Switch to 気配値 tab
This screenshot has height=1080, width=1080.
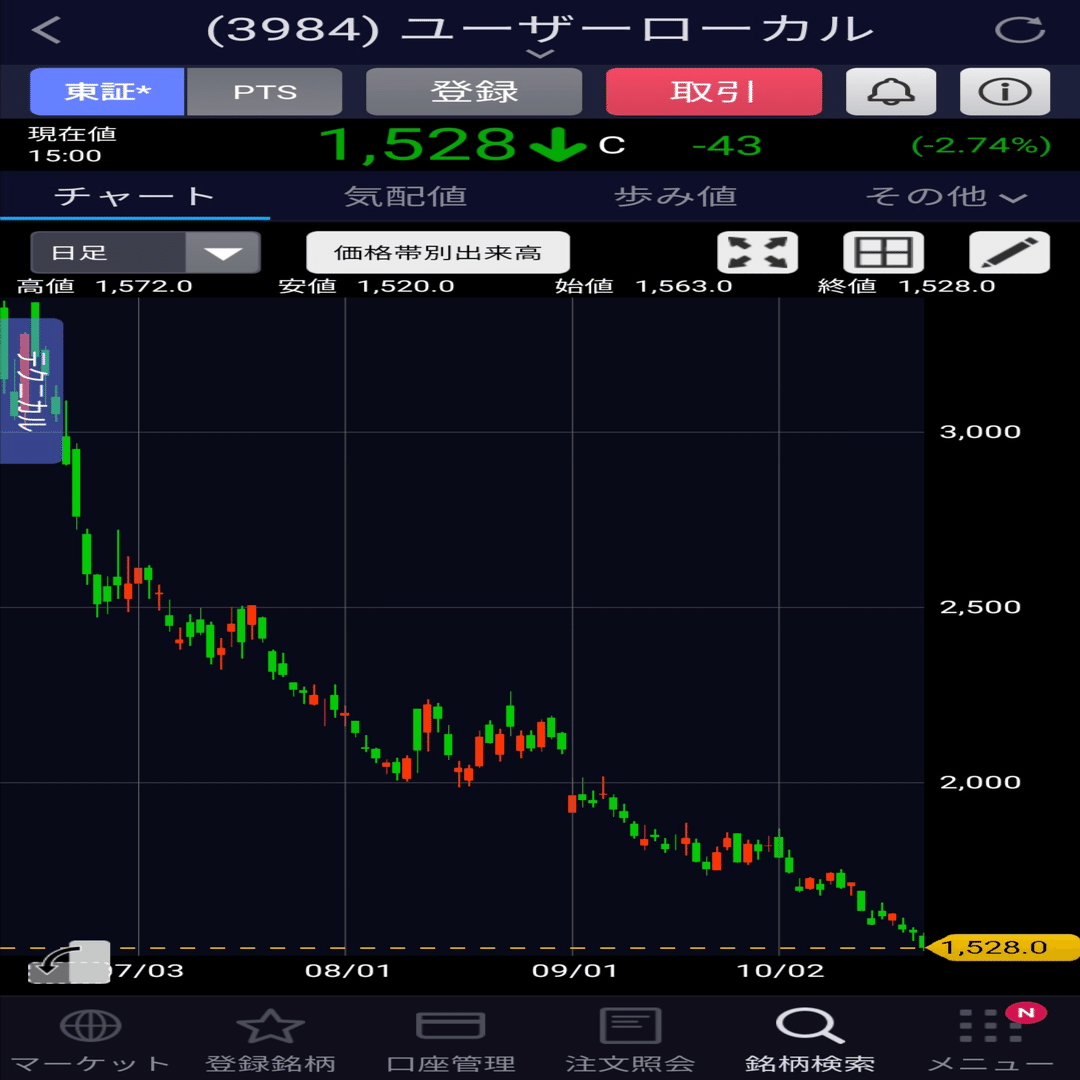405,197
